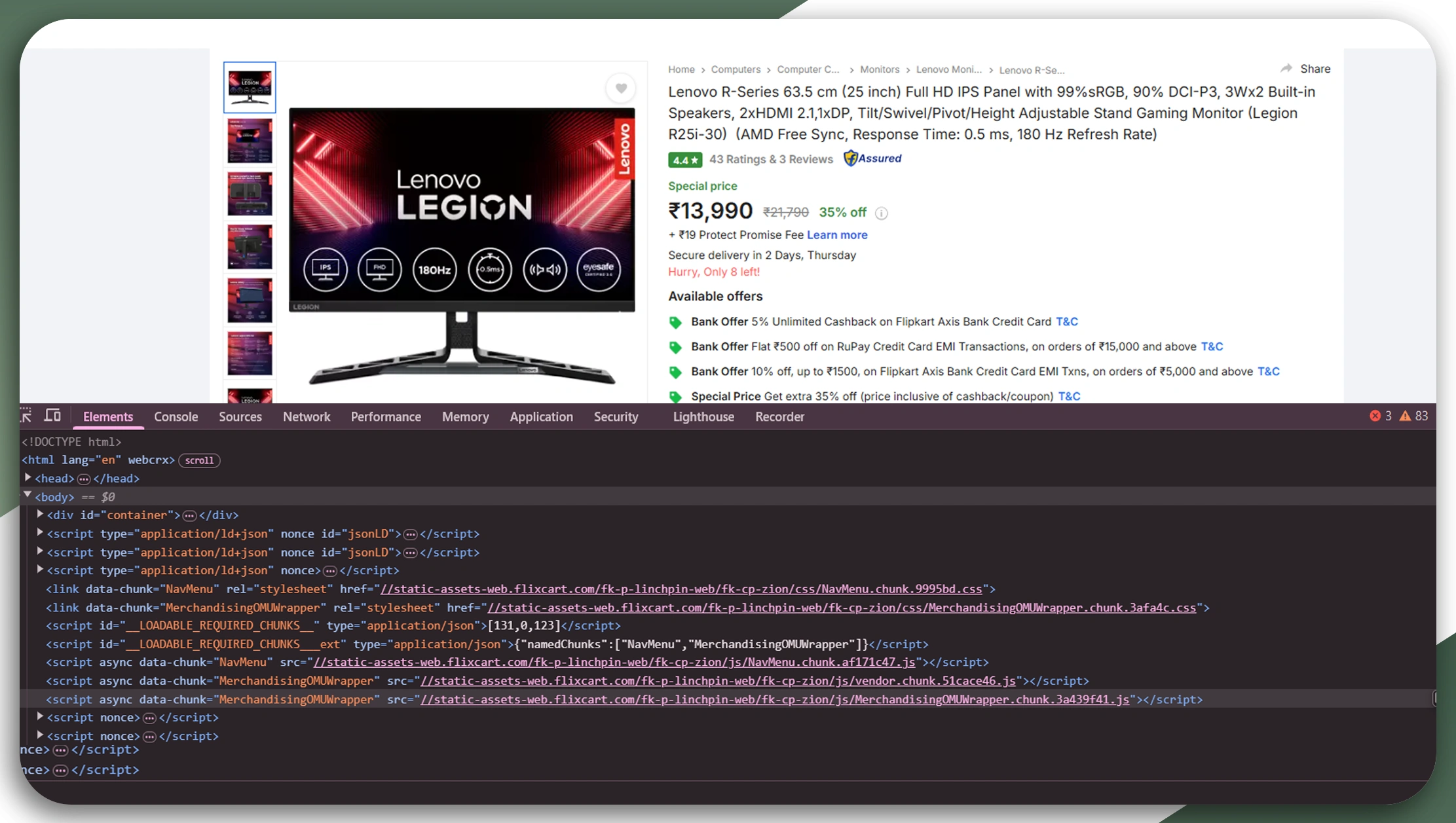Switch to the Memory tab
The width and height of the screenshot is (1456, 823).
coord(466,416)
